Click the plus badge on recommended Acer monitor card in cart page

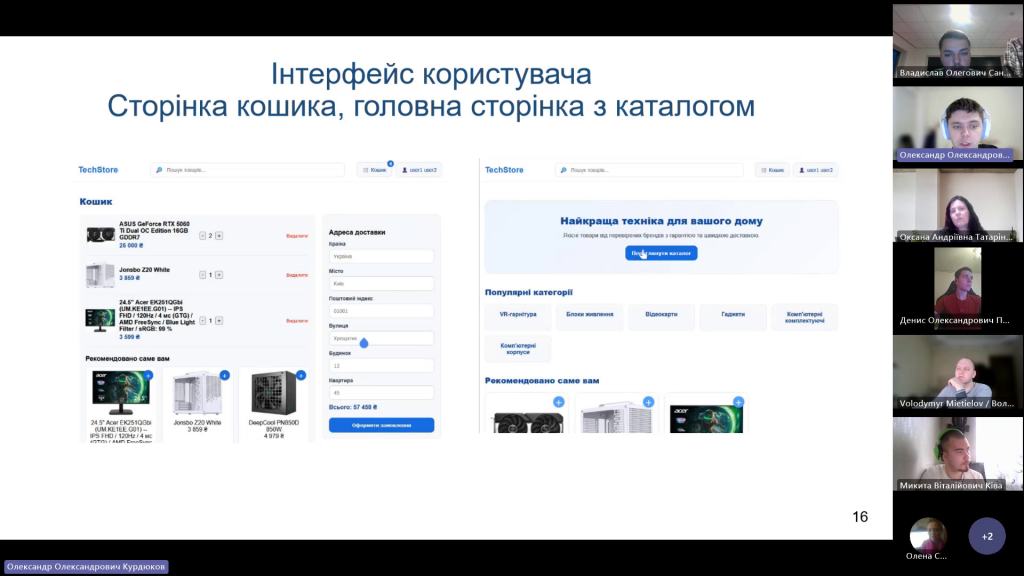coord(148,376)
